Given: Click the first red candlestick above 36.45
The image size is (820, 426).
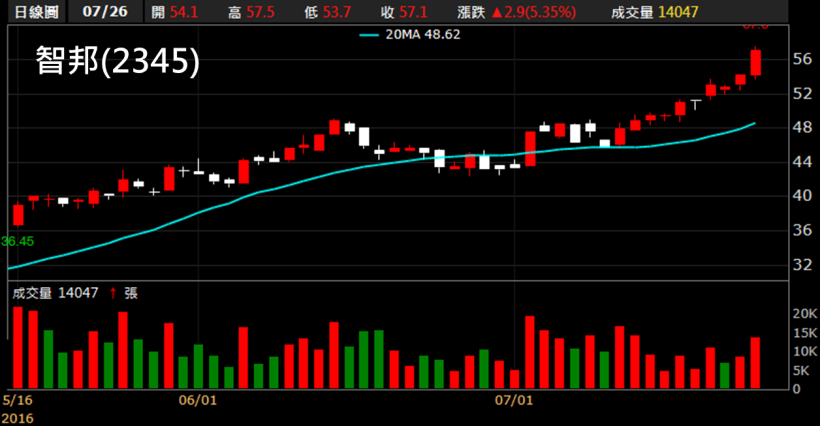Looking at the screenshot, I should coord(18,214).
